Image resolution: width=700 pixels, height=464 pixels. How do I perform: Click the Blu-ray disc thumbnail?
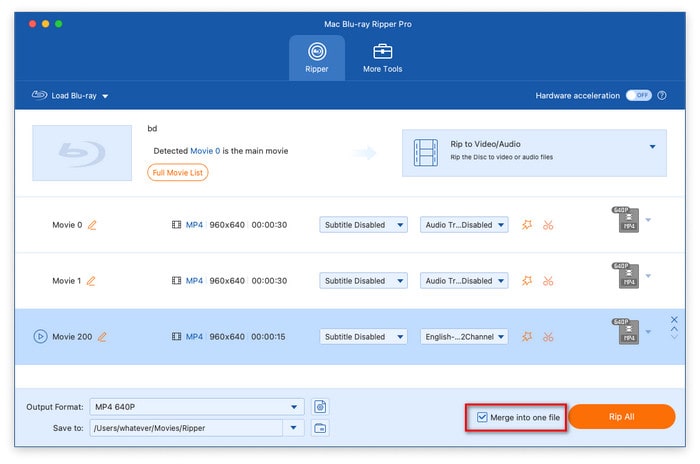[82, 152]
